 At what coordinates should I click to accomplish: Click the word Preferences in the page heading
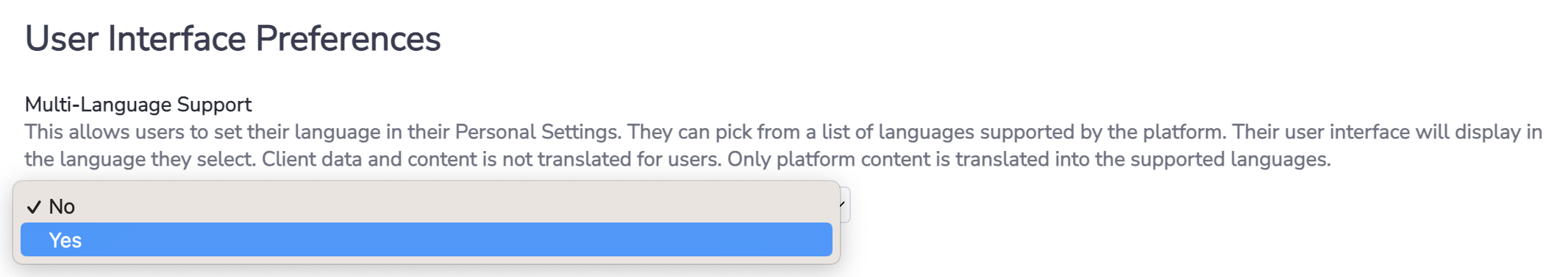[x=349, y=39]
